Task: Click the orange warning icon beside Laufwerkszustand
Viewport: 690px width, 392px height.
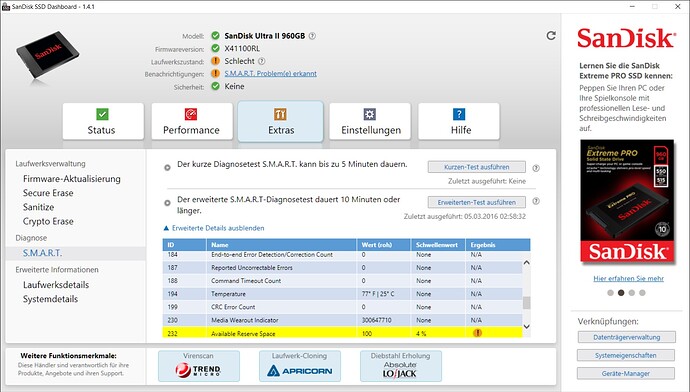Action: [215, 61]
